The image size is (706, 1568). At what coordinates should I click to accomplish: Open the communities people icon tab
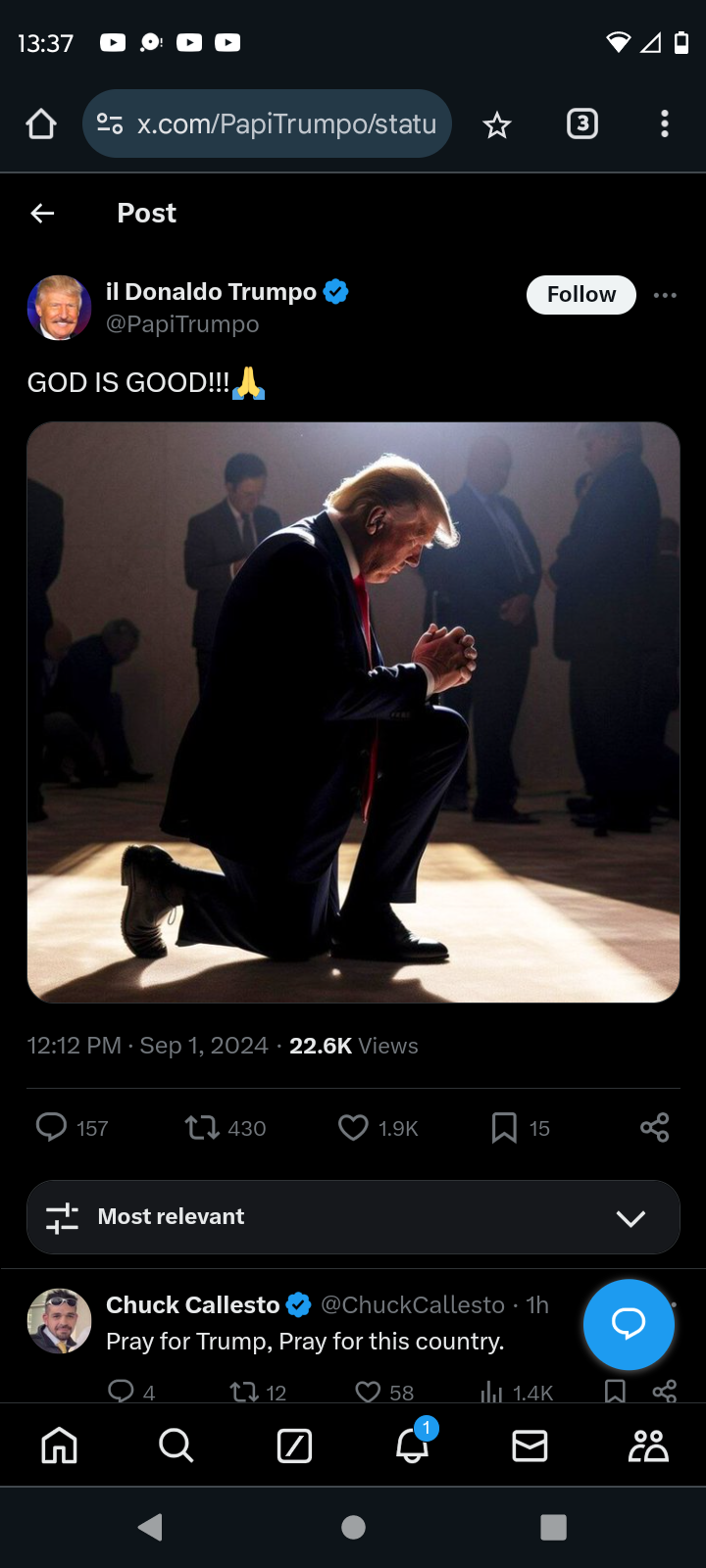pos(648,1445)
